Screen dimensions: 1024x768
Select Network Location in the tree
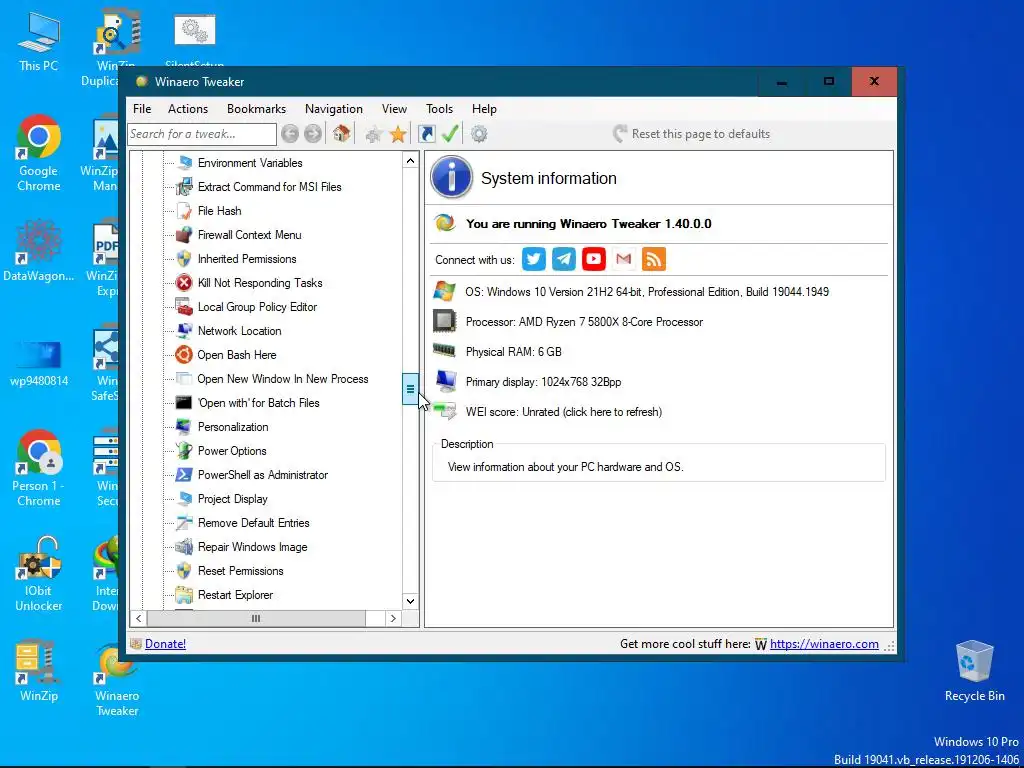[240, 331]
